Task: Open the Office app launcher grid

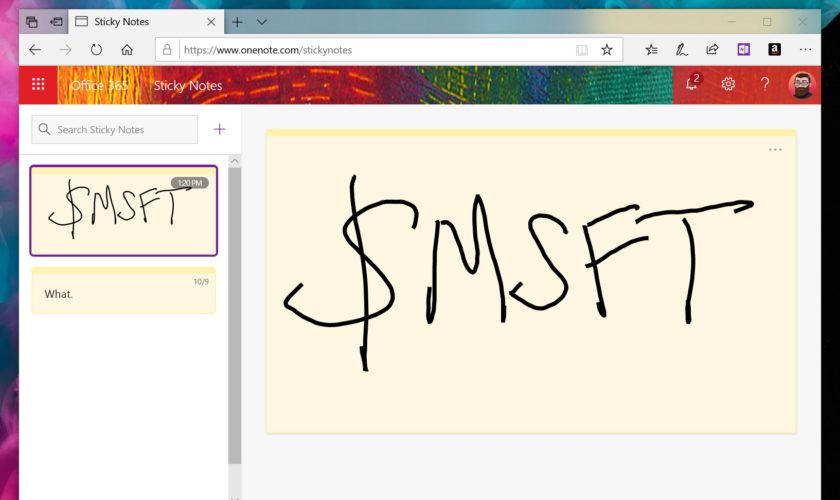Action: 38,84
